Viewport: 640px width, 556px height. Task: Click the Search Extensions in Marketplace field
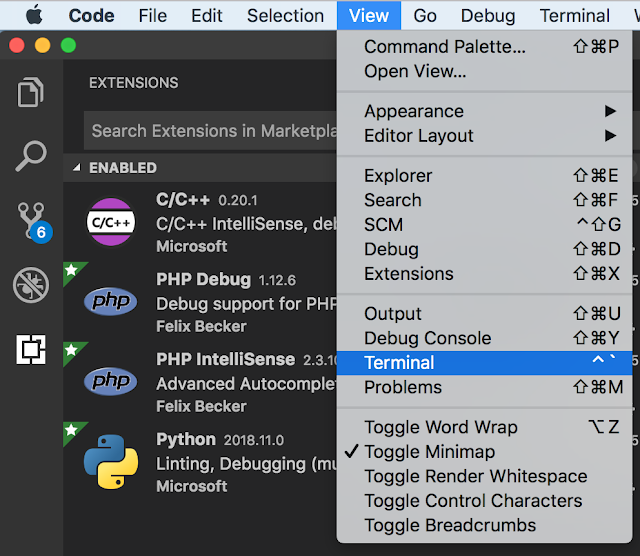coord(210,131)
